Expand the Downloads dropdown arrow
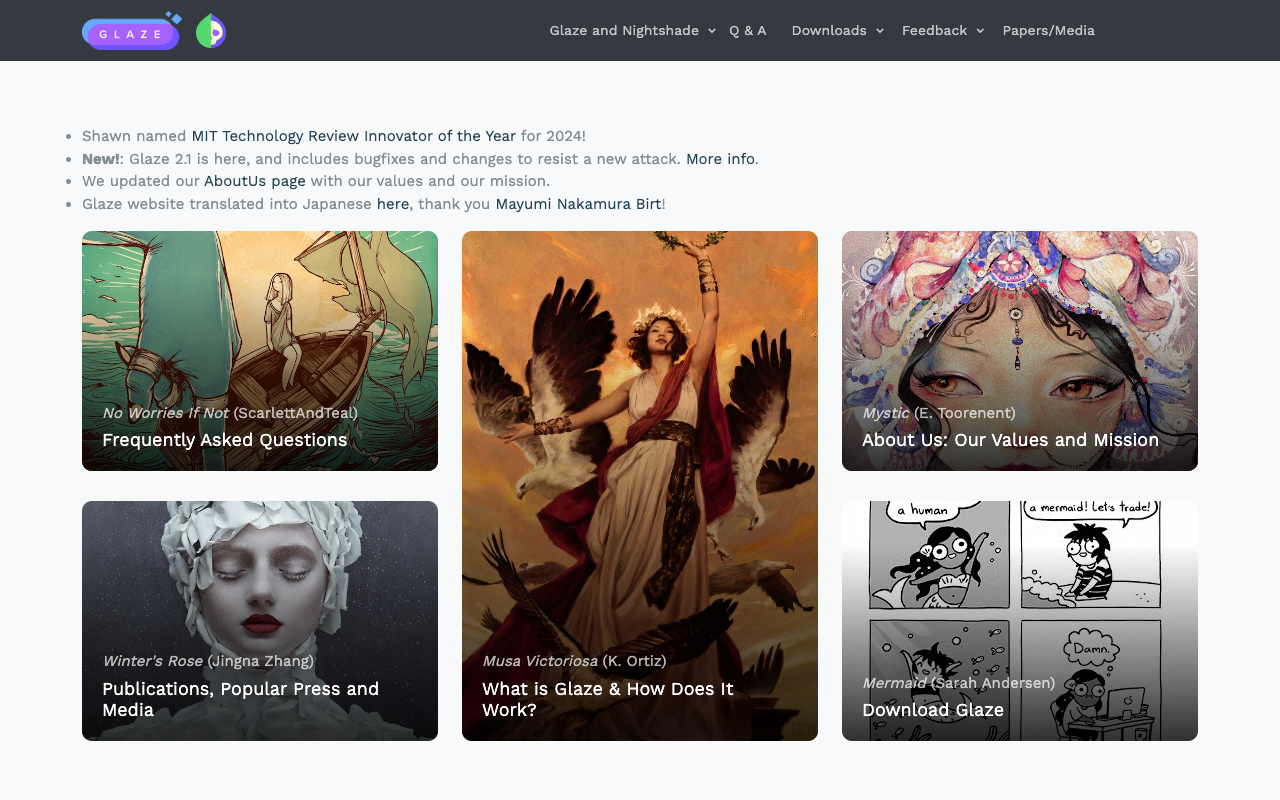Viewport: 1280px width, 800px height. tap(880, 31)
